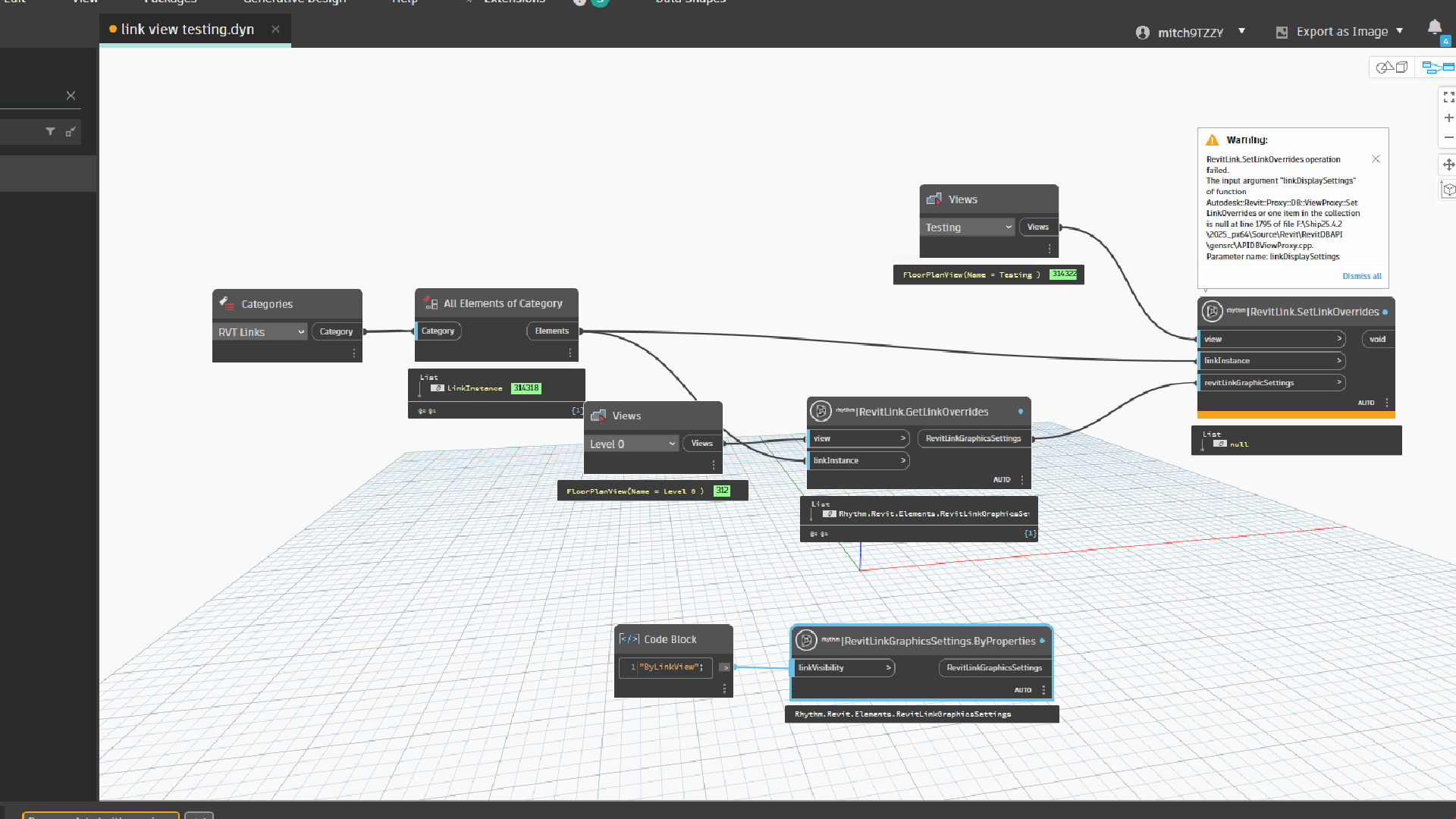Click the RevitLink.GetLinkOverrides node package icon
Image resolution: width=1456 pixels, height=819 pixels.
point(821,412)
